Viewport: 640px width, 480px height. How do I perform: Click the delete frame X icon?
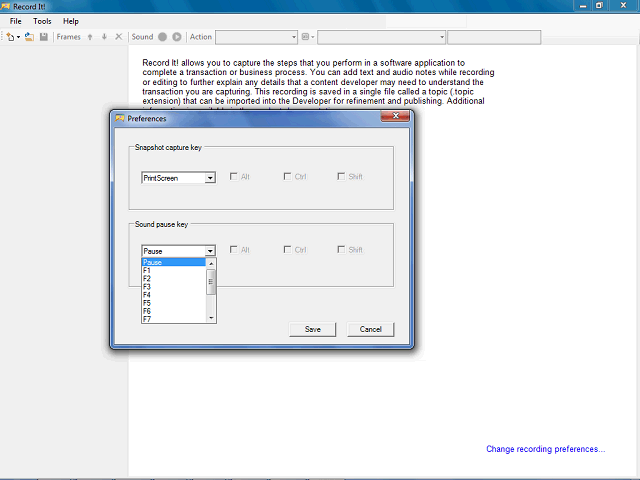click(x=119, y=37)
